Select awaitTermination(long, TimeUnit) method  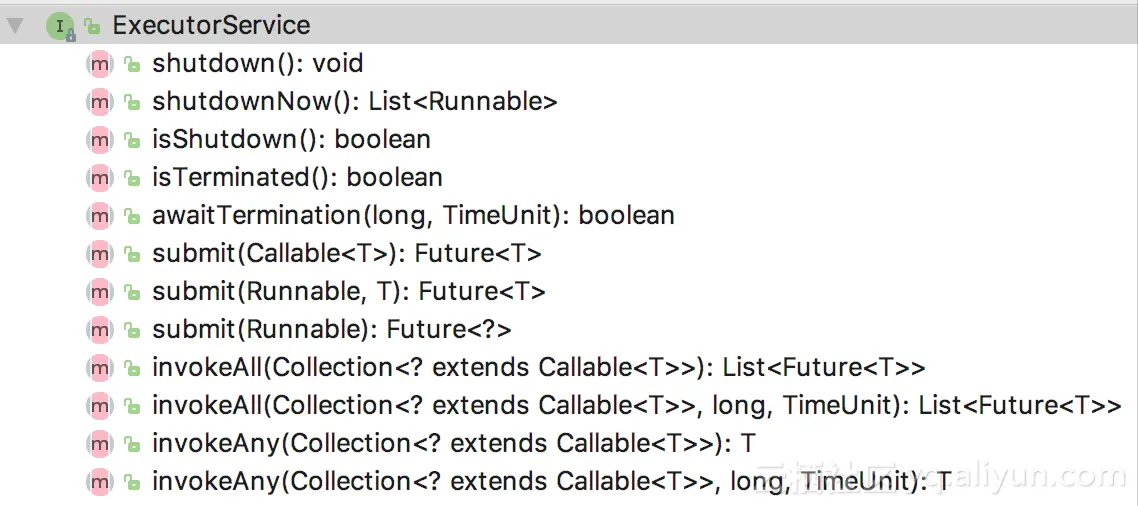pos(413,216)
